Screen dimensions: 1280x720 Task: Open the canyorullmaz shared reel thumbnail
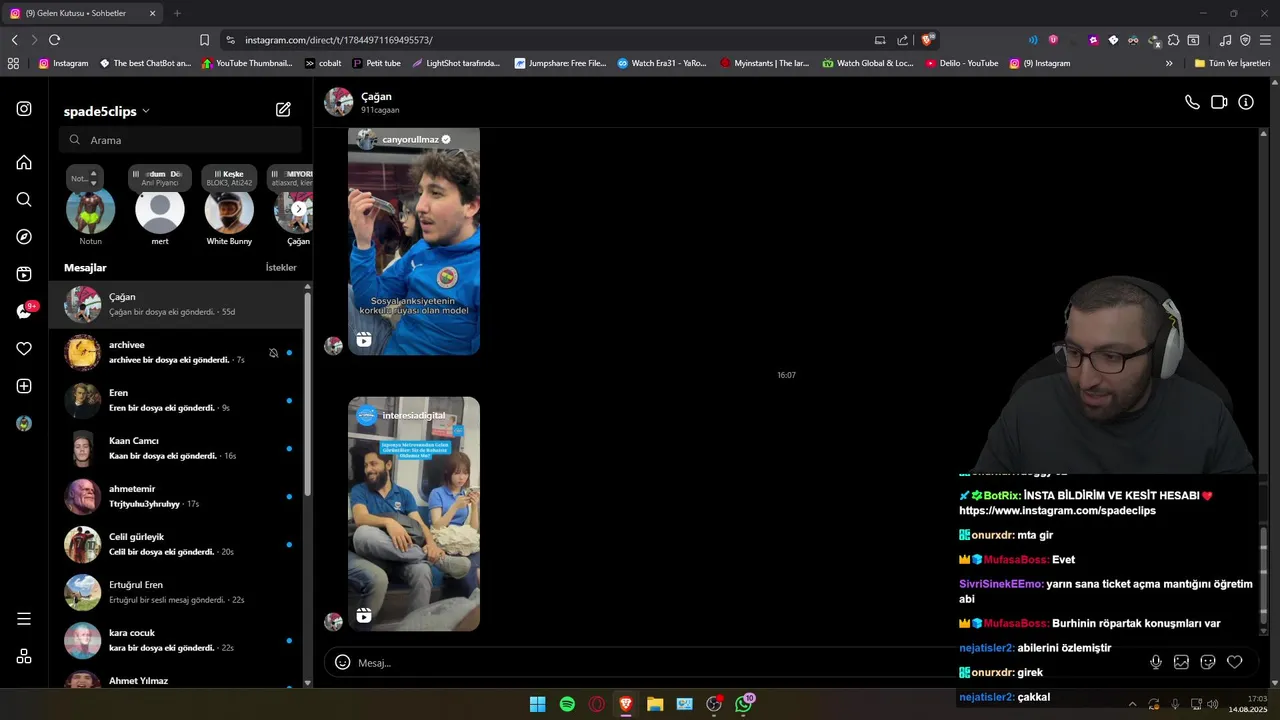(414, 241)
